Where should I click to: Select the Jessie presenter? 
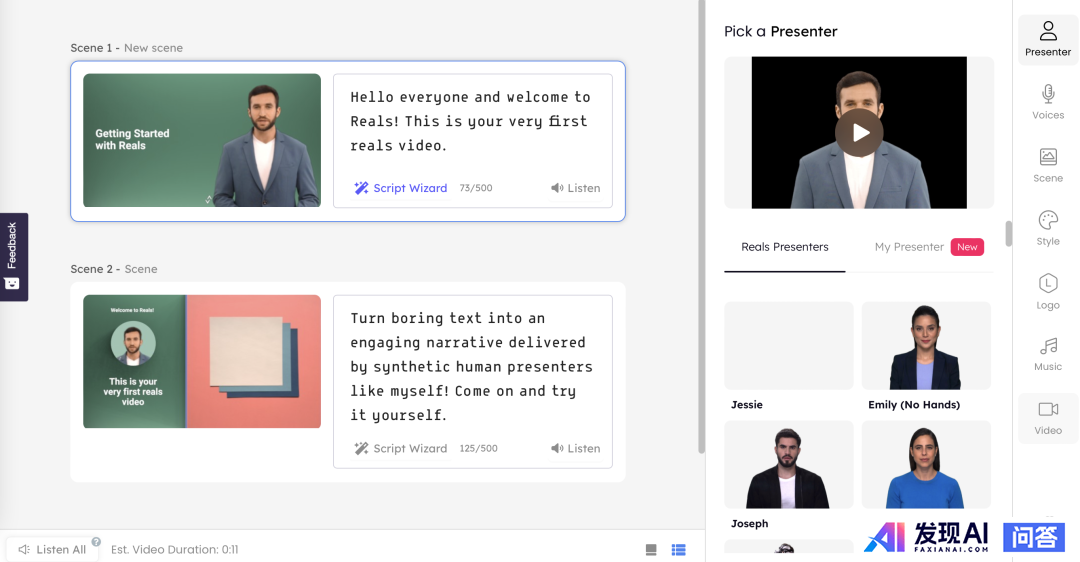(x=789, y=346)
